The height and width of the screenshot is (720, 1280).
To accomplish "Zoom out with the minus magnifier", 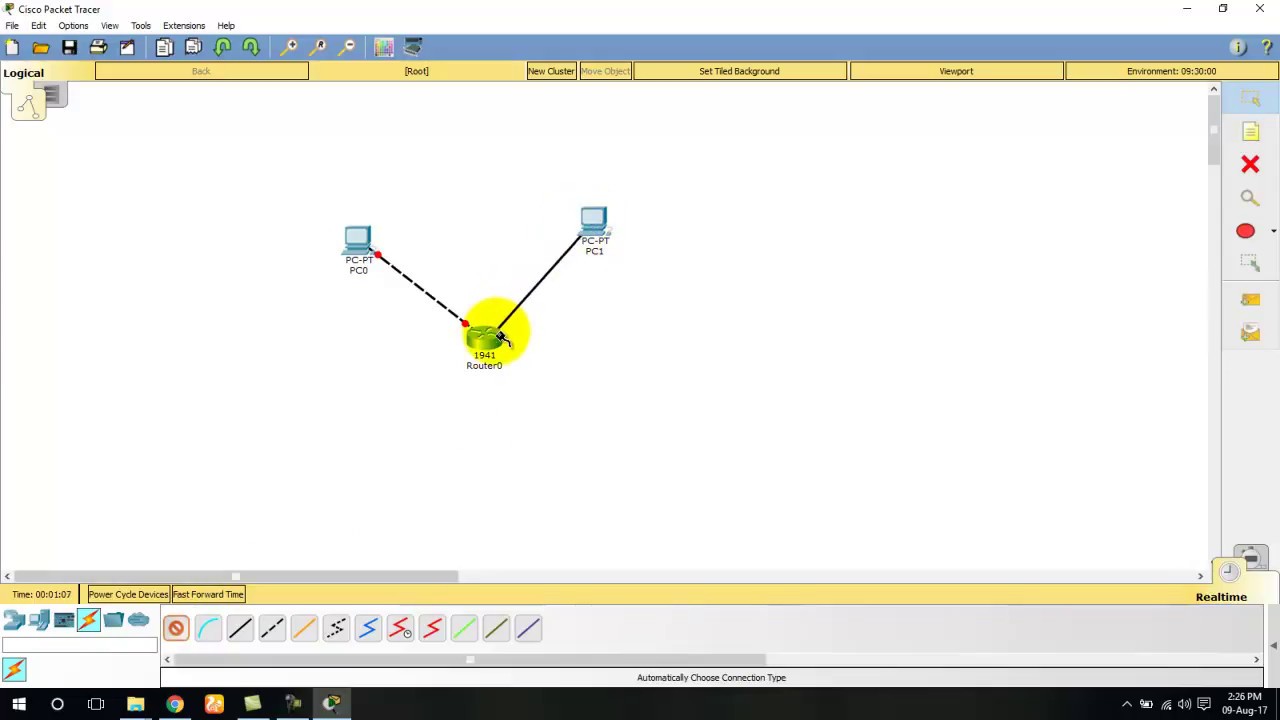I will (347, 47).
